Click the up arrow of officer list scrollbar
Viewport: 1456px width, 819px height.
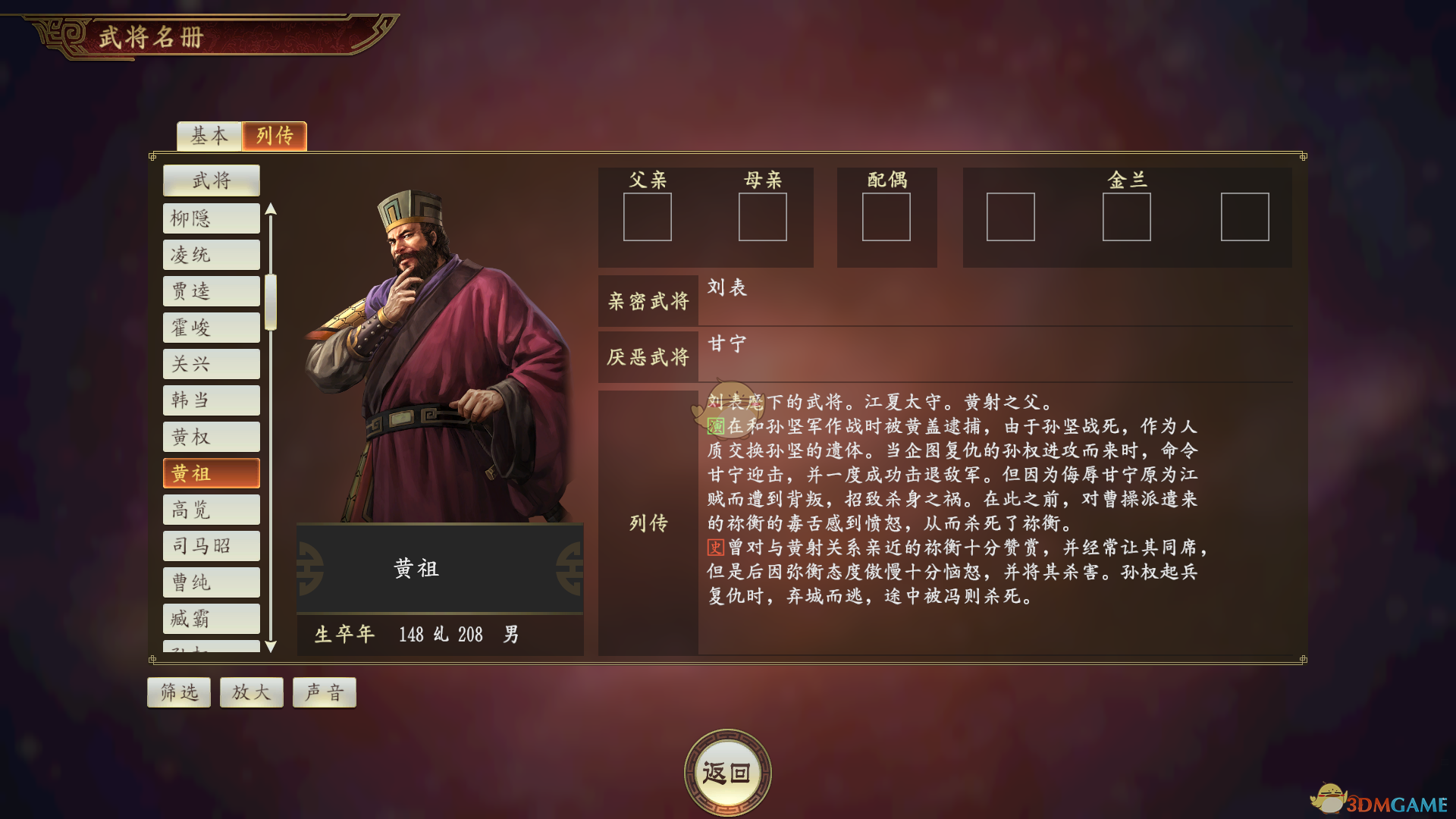(271, 210)
